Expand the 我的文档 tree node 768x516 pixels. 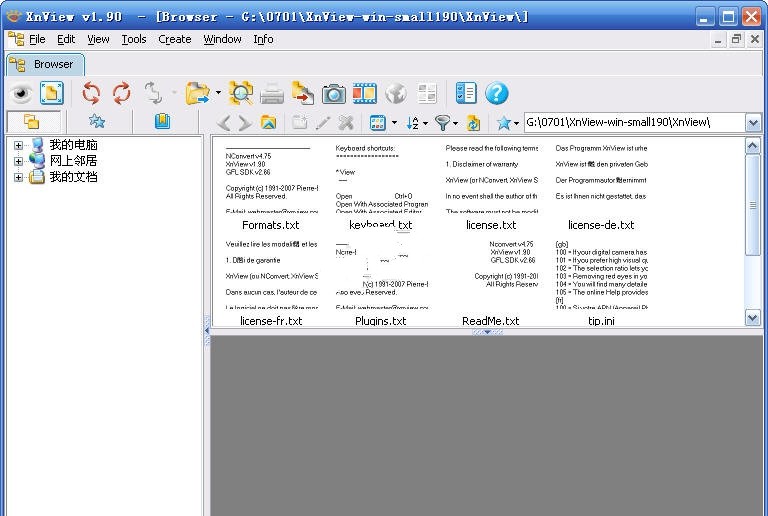coord(18,177)
